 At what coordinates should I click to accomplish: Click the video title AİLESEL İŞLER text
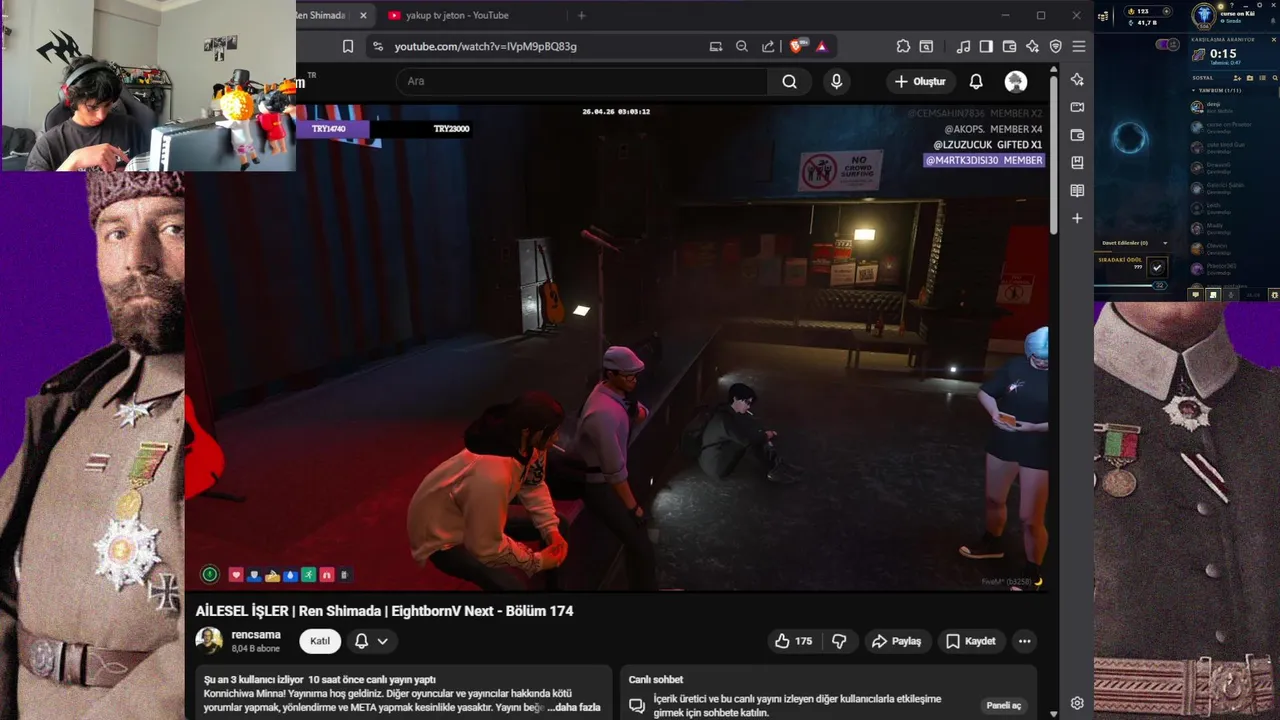pyautogui.click(x=384, y=611)
